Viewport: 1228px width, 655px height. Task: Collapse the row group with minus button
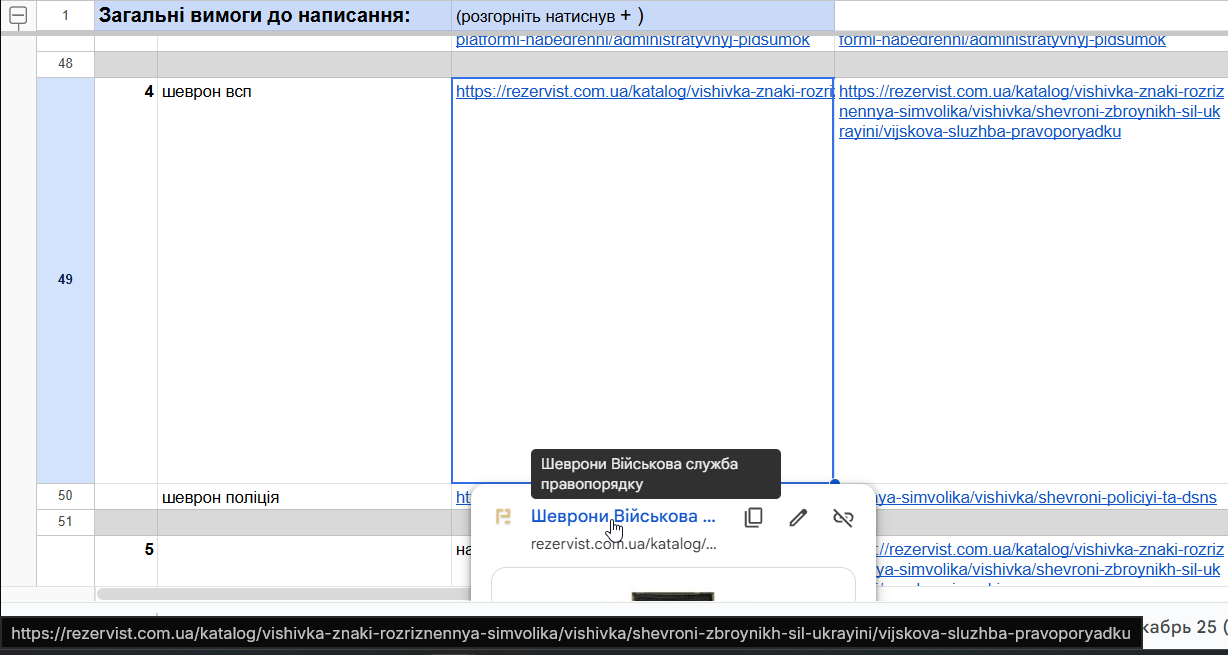[17, 15]
